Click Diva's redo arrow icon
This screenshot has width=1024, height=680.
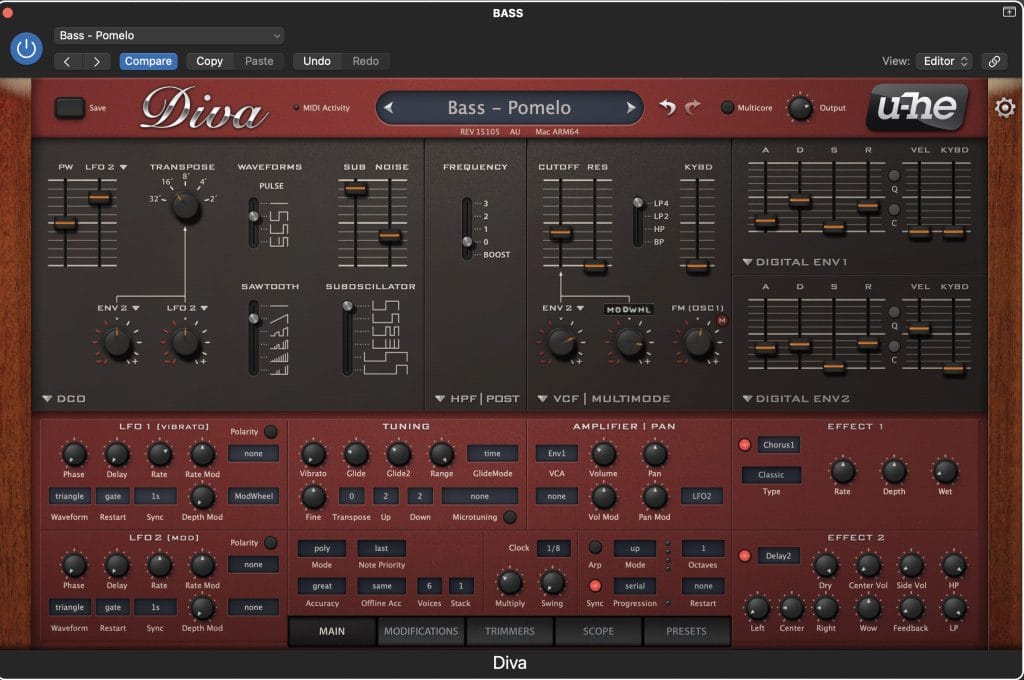tap(693, 108)
